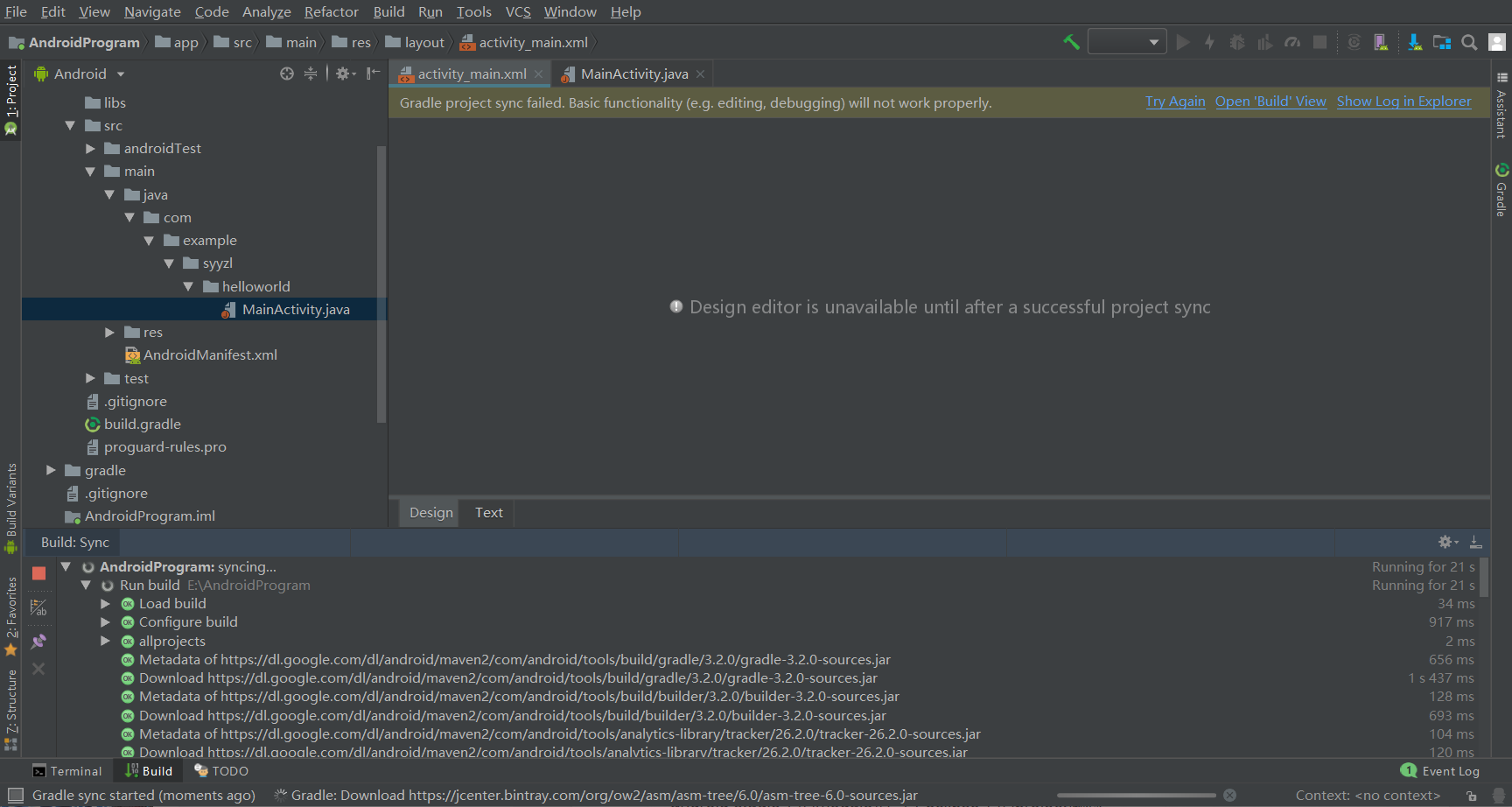Image resolution: width=1512 pixels, height=807 pixels.
Task: Cancel the background Gradle download task
Action: click(1229, 795)
